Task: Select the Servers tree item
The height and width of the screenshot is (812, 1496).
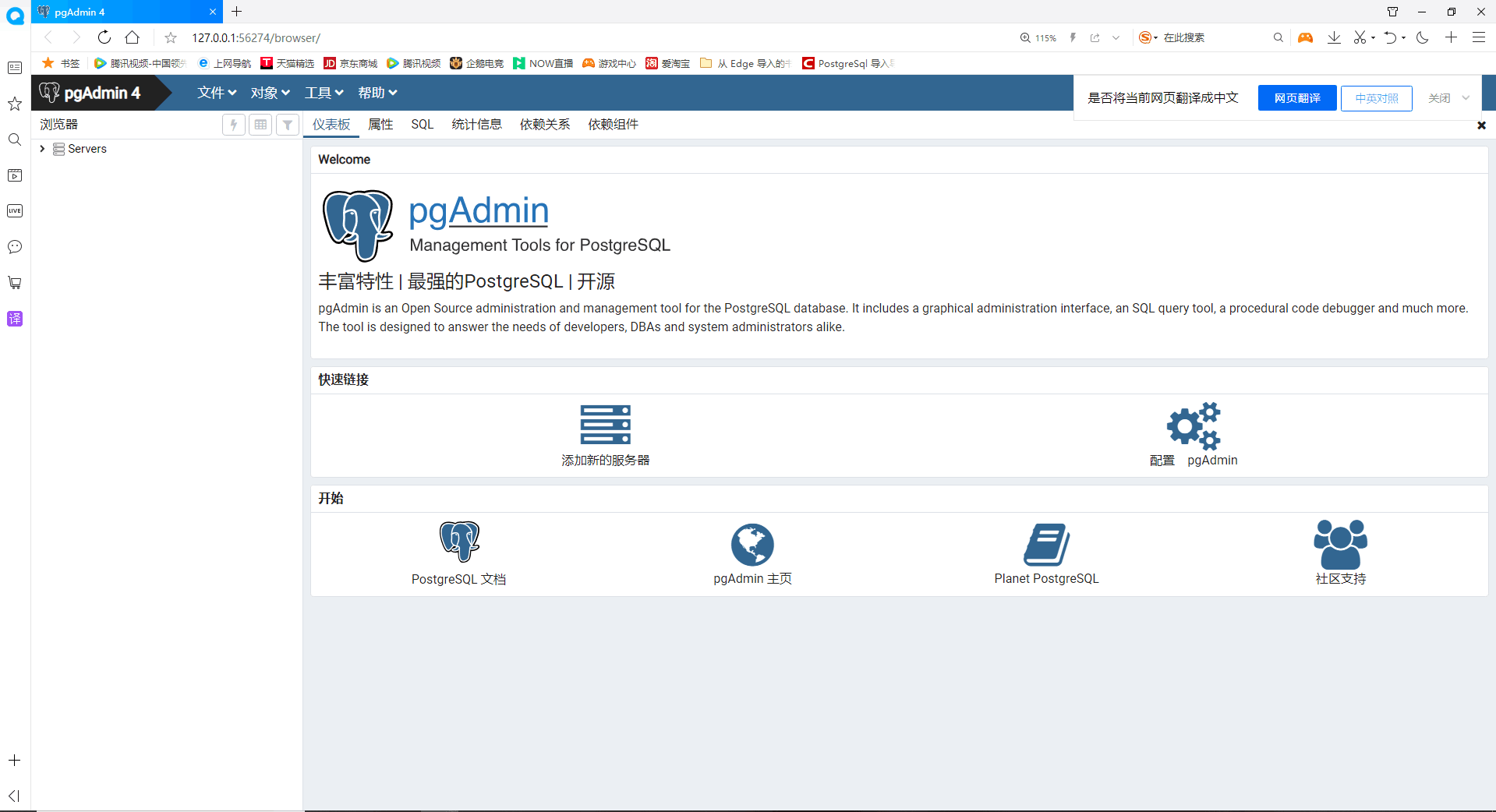Action: coord(87,149)
